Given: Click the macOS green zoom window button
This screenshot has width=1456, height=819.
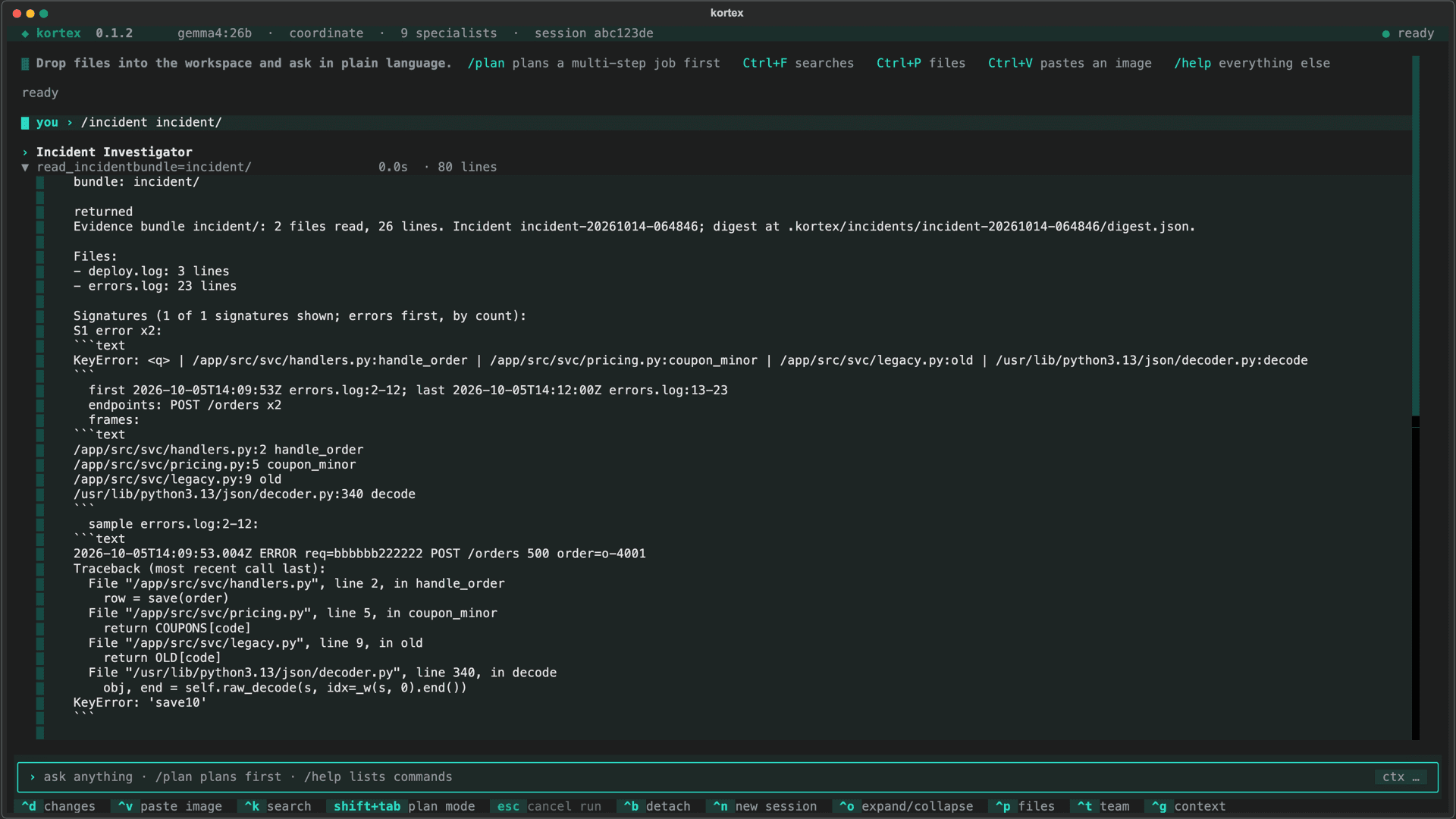Looking at the screenshot, I should point(44,14).
